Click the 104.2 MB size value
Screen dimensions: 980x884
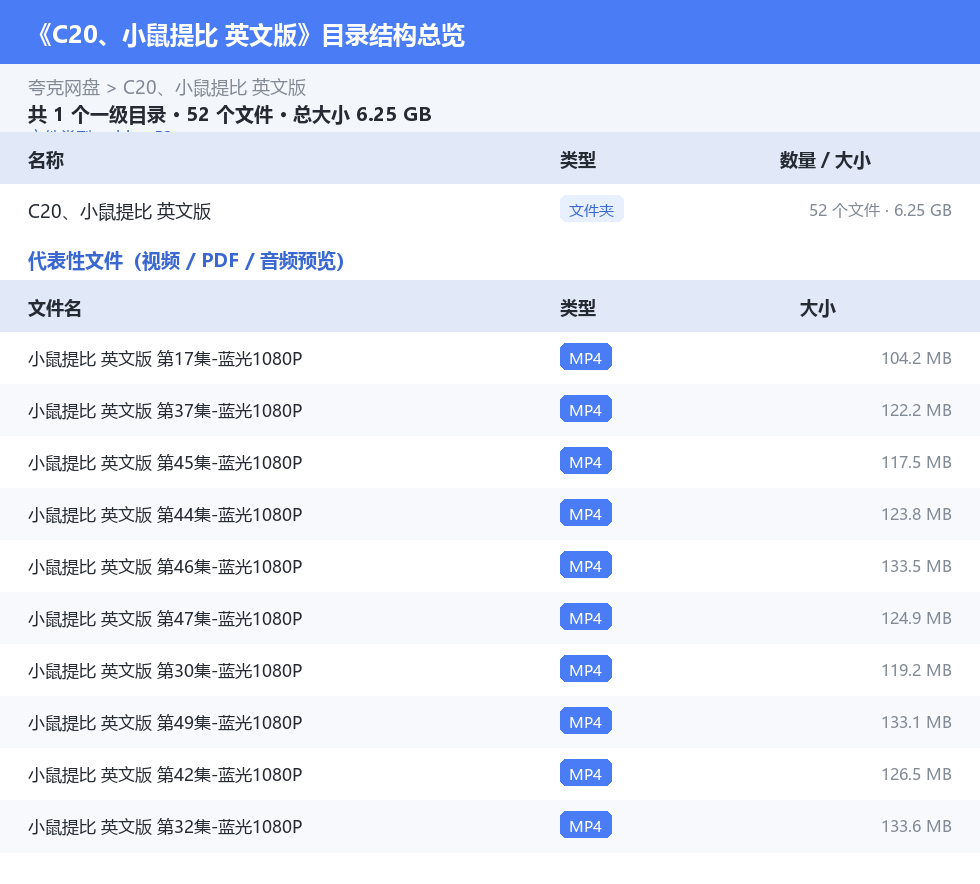coord(916,358)
